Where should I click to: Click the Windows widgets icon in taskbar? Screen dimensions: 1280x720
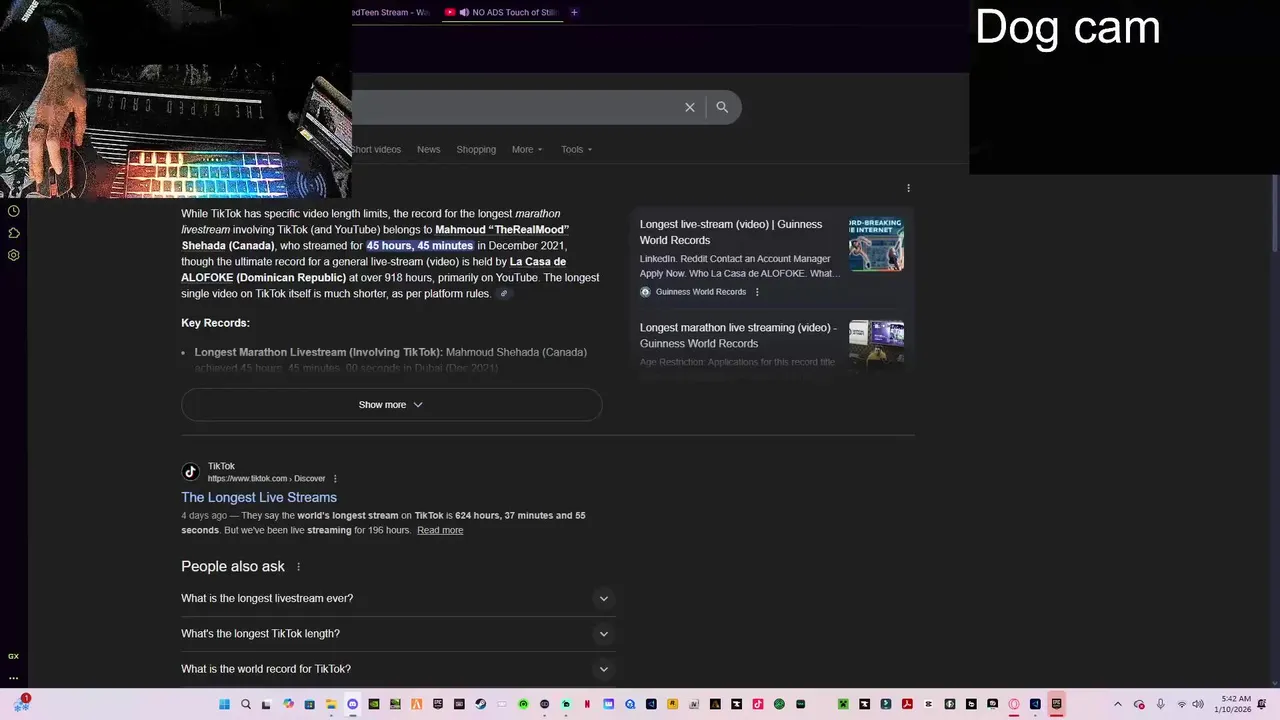[x=21, y=704]
